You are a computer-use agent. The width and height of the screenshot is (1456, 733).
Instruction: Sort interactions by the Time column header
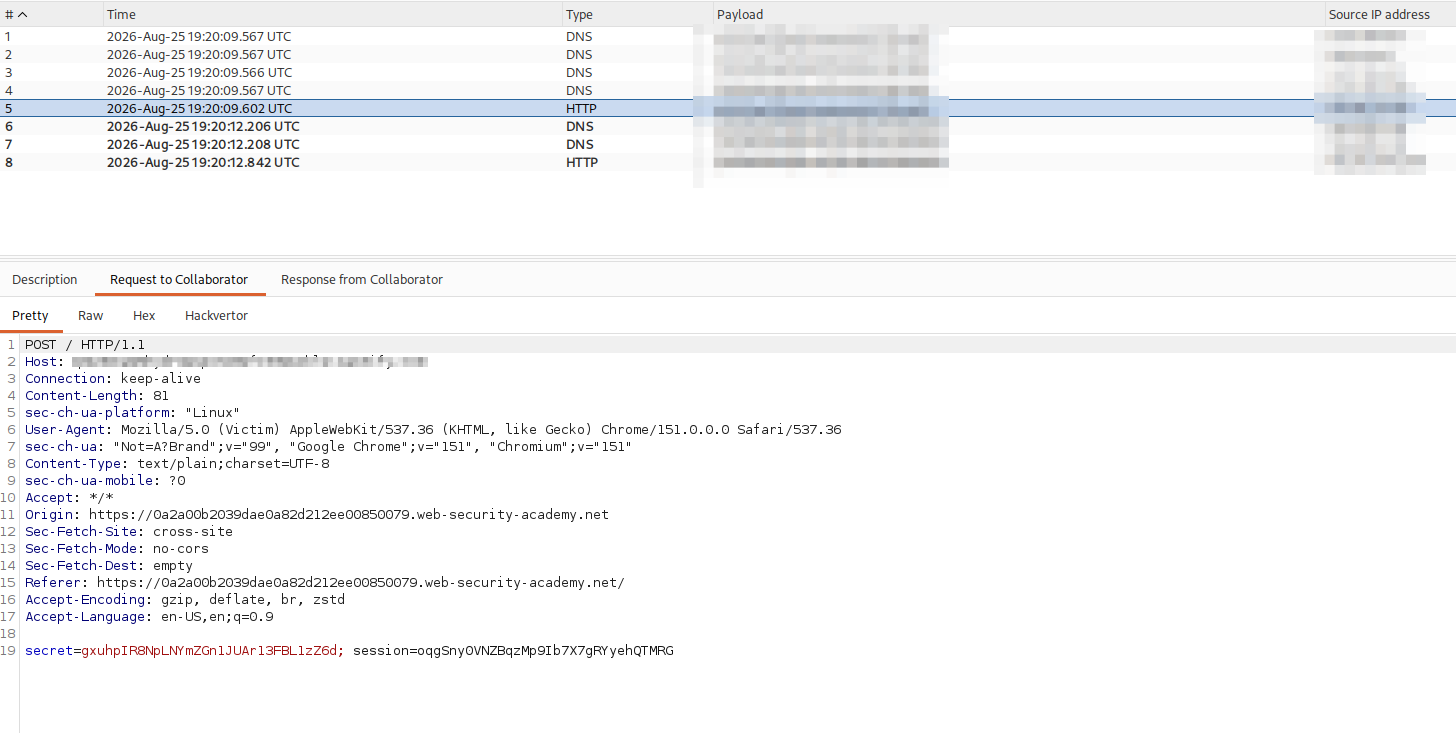point(333,15)
